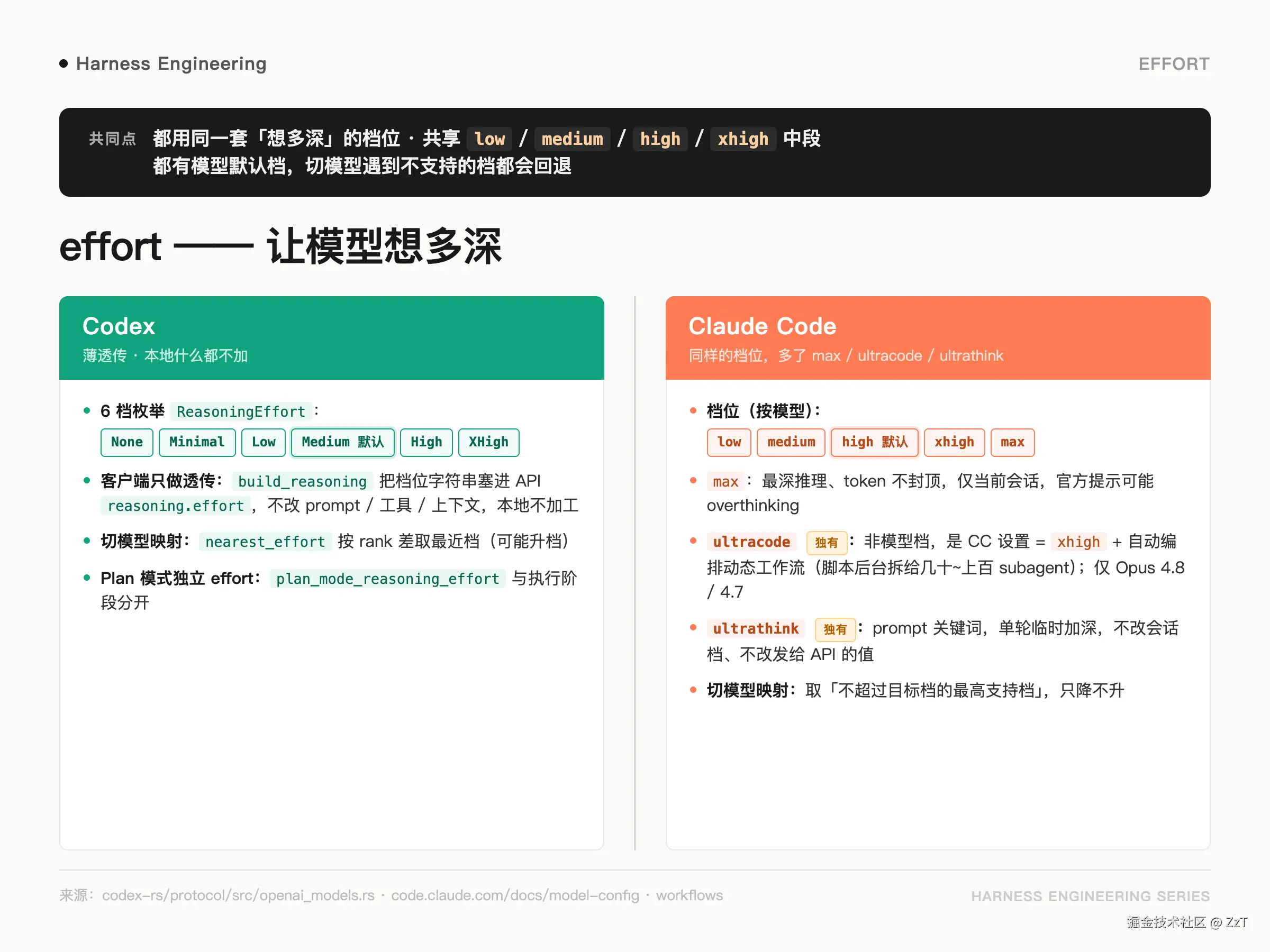
Task: Select the 'max' tag in the tag row
Action: [1012, 443]
